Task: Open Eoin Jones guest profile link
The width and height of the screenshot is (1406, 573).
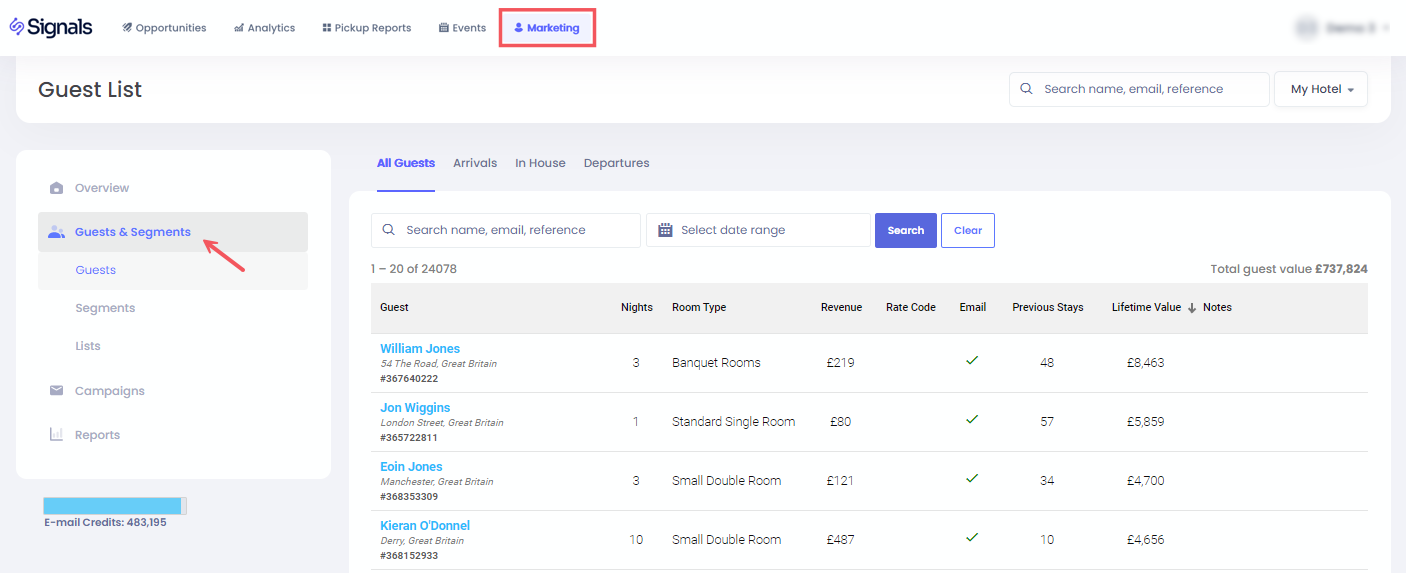Action: click(x=411, y=467)
